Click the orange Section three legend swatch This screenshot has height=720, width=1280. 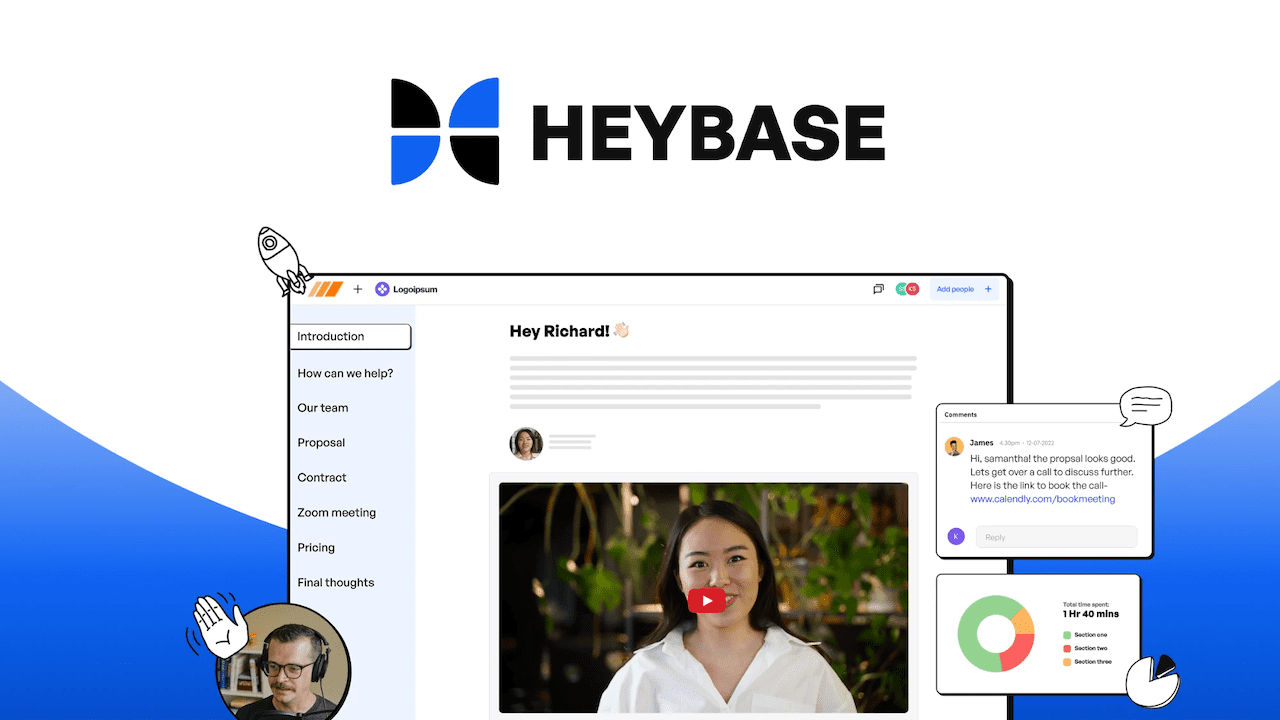[x=1066, y=662]
